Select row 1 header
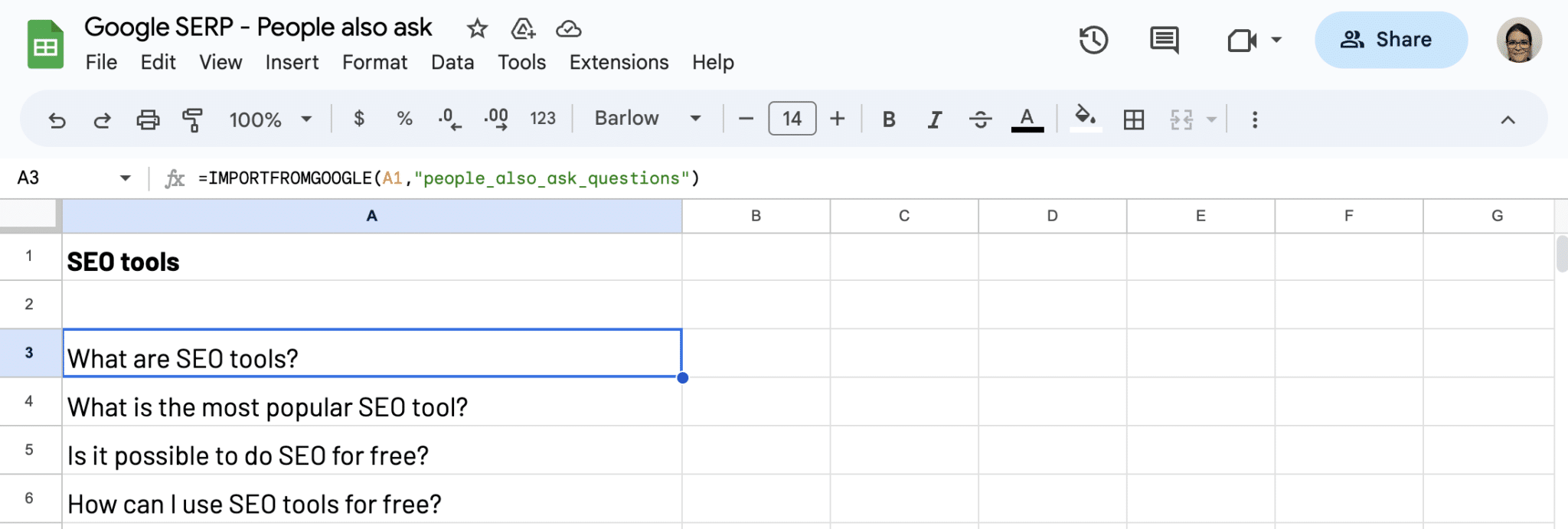 [x=30, y=256]
